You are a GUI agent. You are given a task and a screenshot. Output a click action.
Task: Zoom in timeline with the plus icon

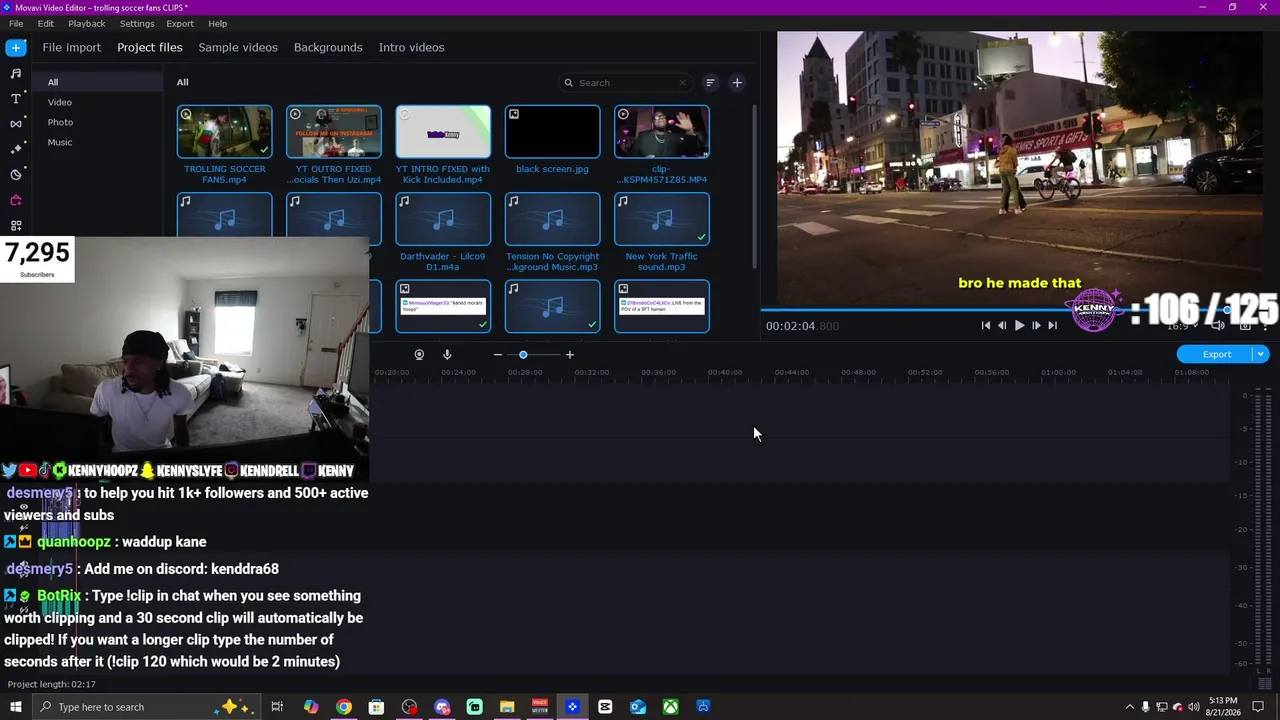coord(570,355)
